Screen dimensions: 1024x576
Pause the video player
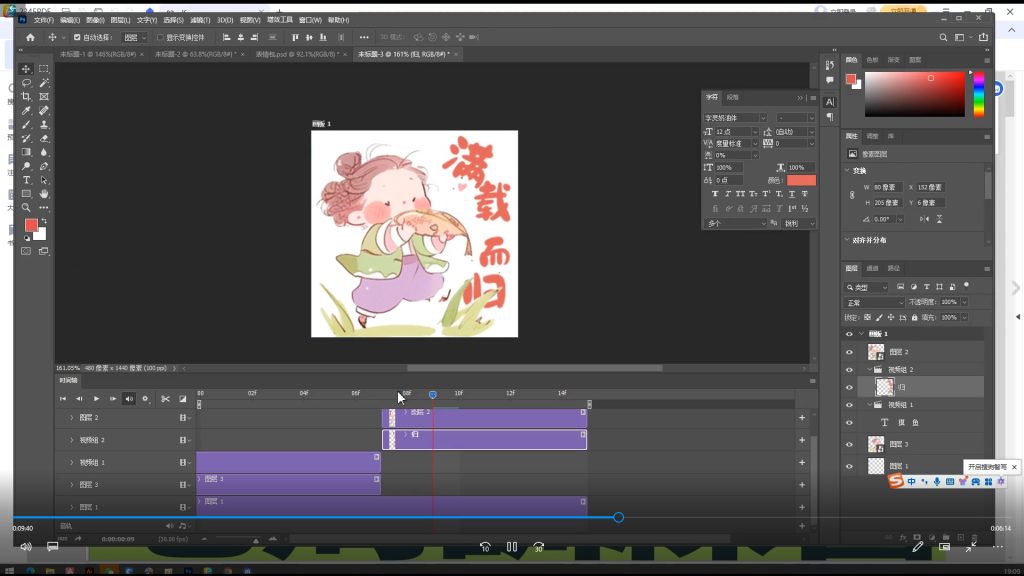point(511,547)
